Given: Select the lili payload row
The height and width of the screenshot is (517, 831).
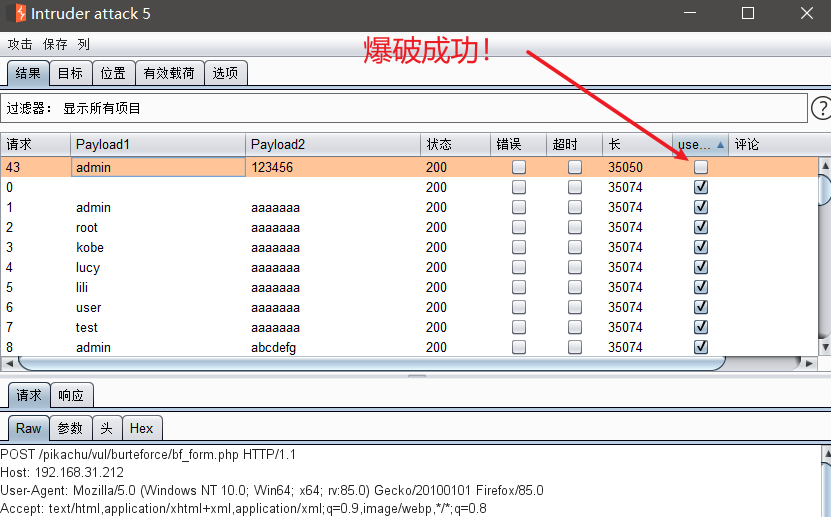Looking at the screenshot, I should pos(408,287).
